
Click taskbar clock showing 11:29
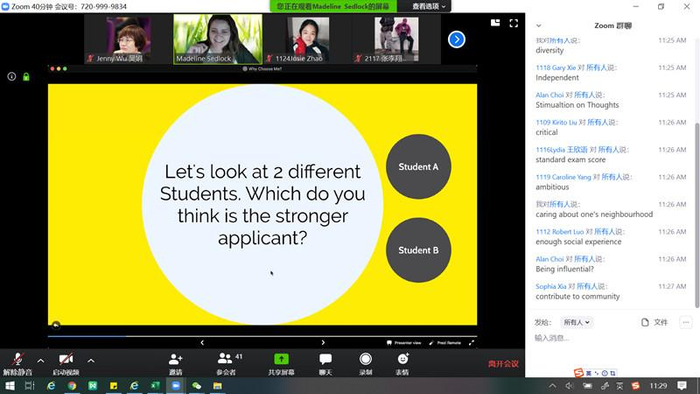tap(658, 386)
